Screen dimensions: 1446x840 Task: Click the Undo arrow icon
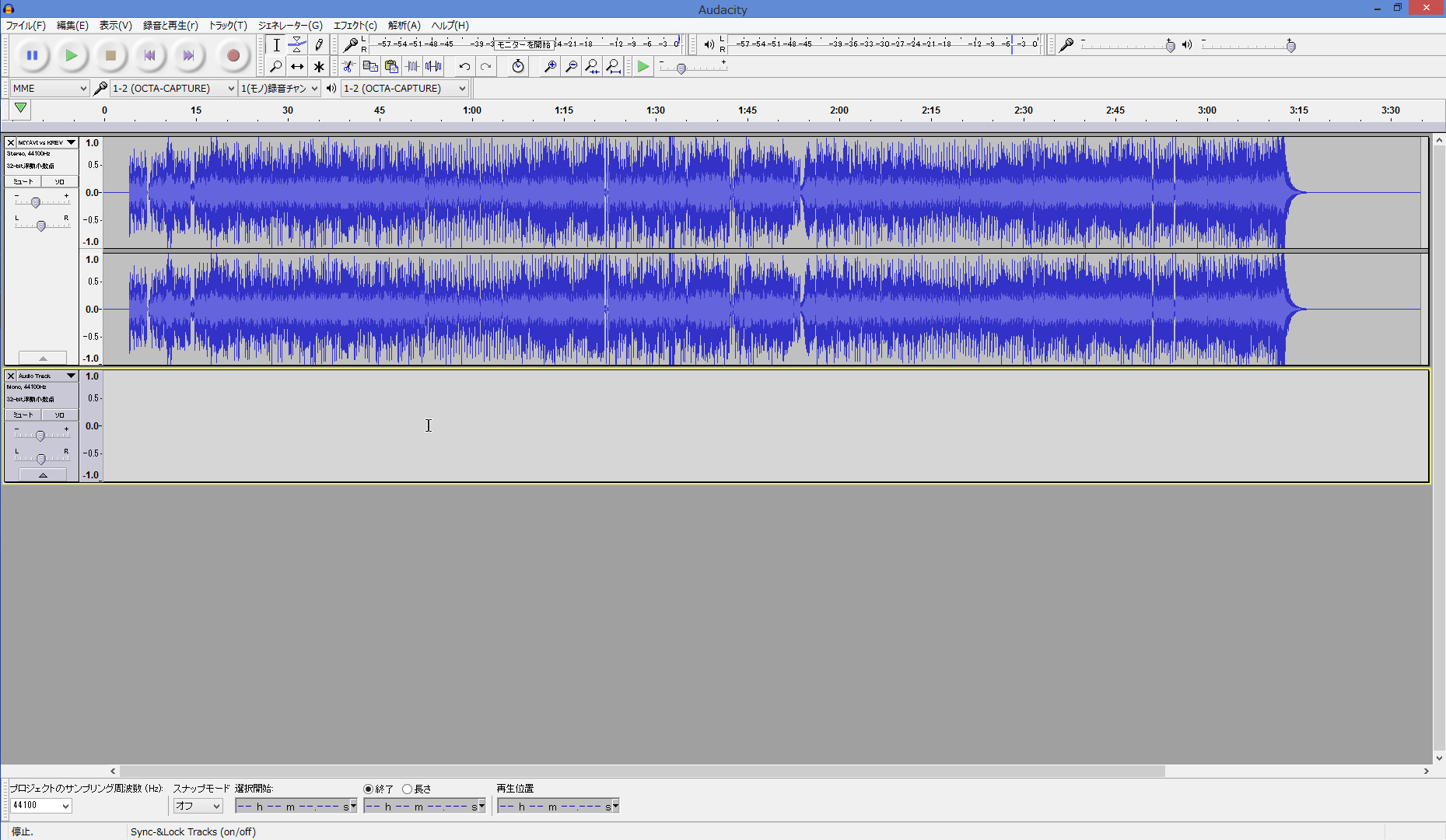464,67
